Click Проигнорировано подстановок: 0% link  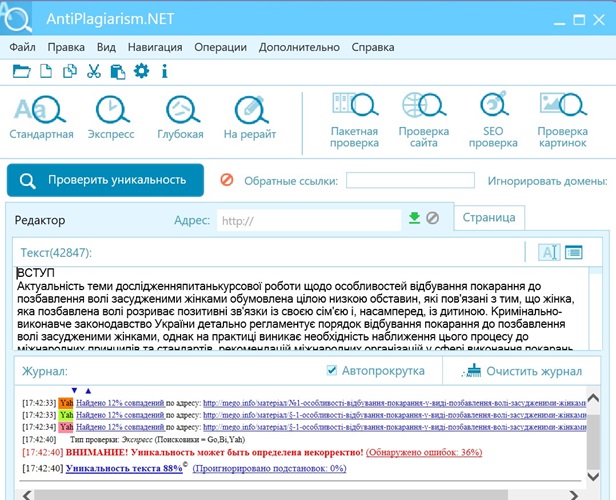pos(269,468)
